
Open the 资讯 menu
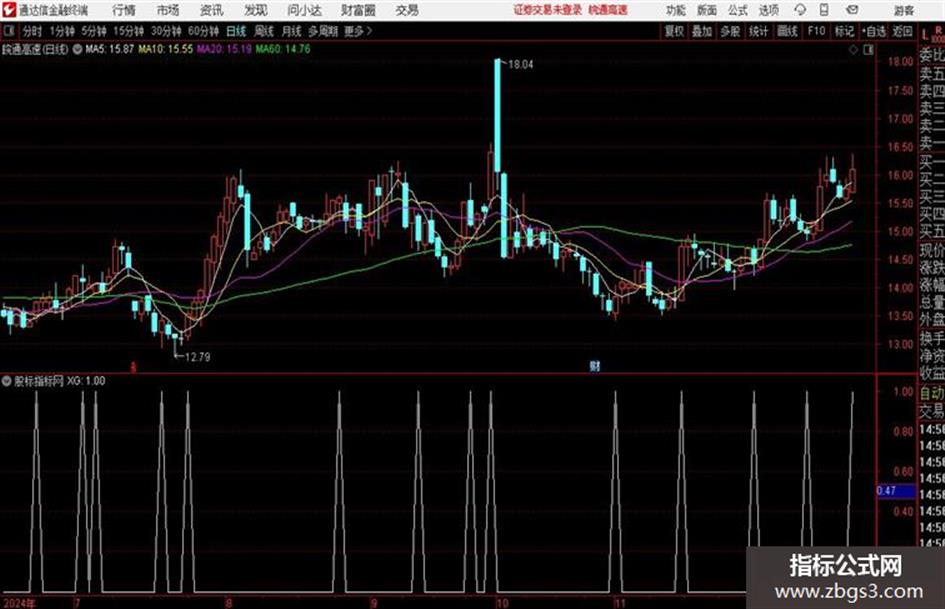212,10
